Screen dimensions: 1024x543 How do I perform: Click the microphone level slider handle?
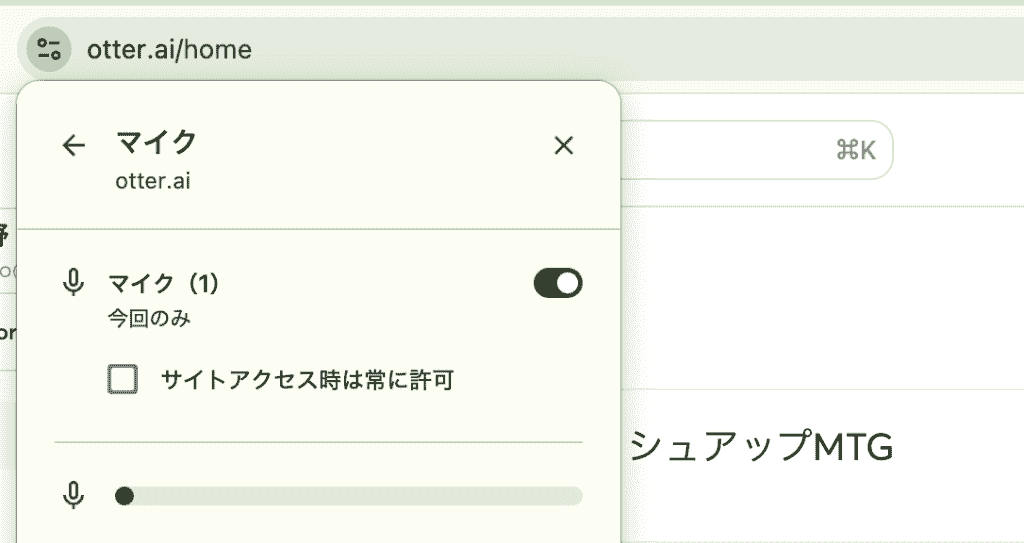(x=124, y=496)
